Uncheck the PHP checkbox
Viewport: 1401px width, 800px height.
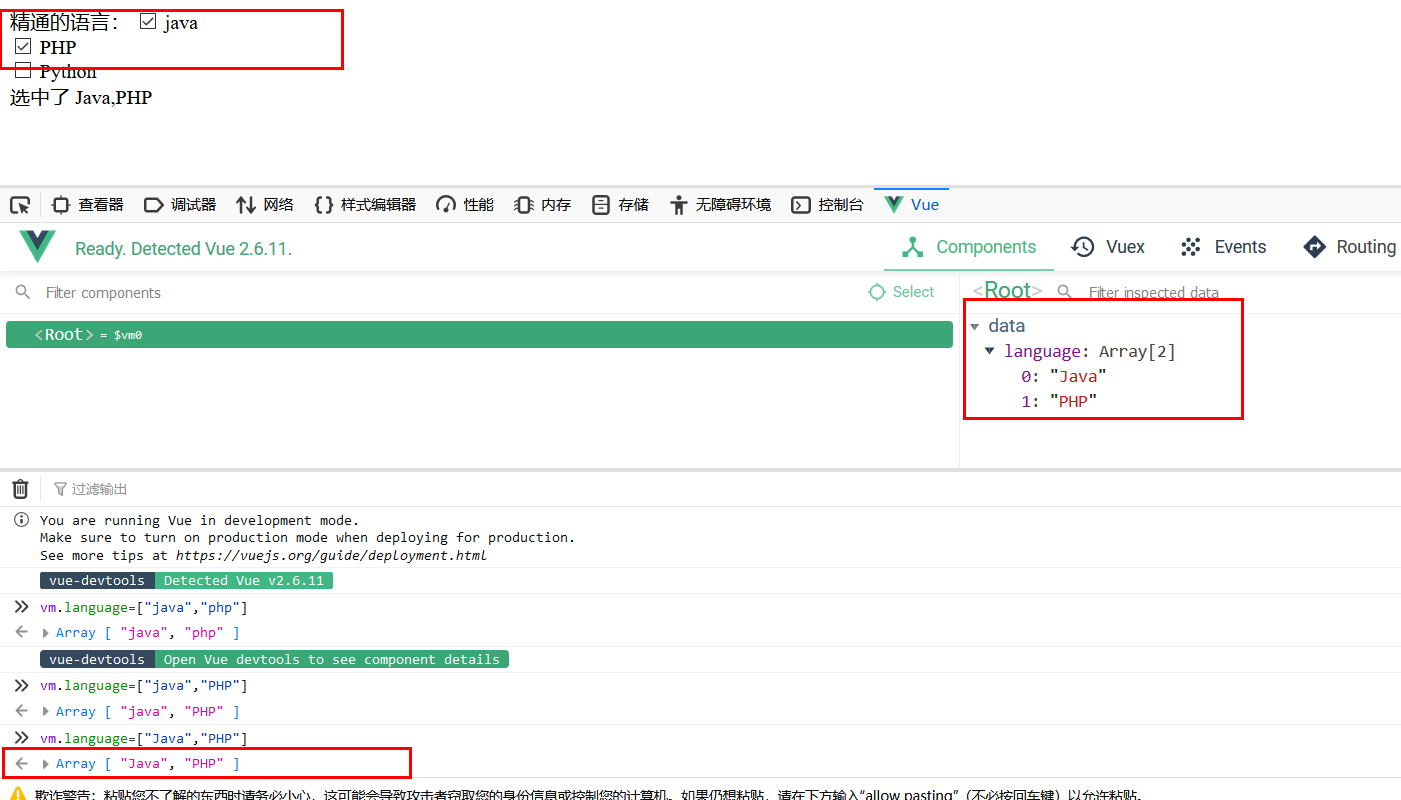click(23, 46)
